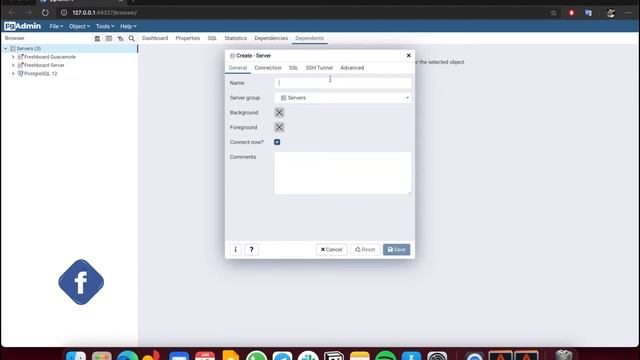
Task: Switch to the Connection tab
Action: pyautogui.click(x=268, y=68)
